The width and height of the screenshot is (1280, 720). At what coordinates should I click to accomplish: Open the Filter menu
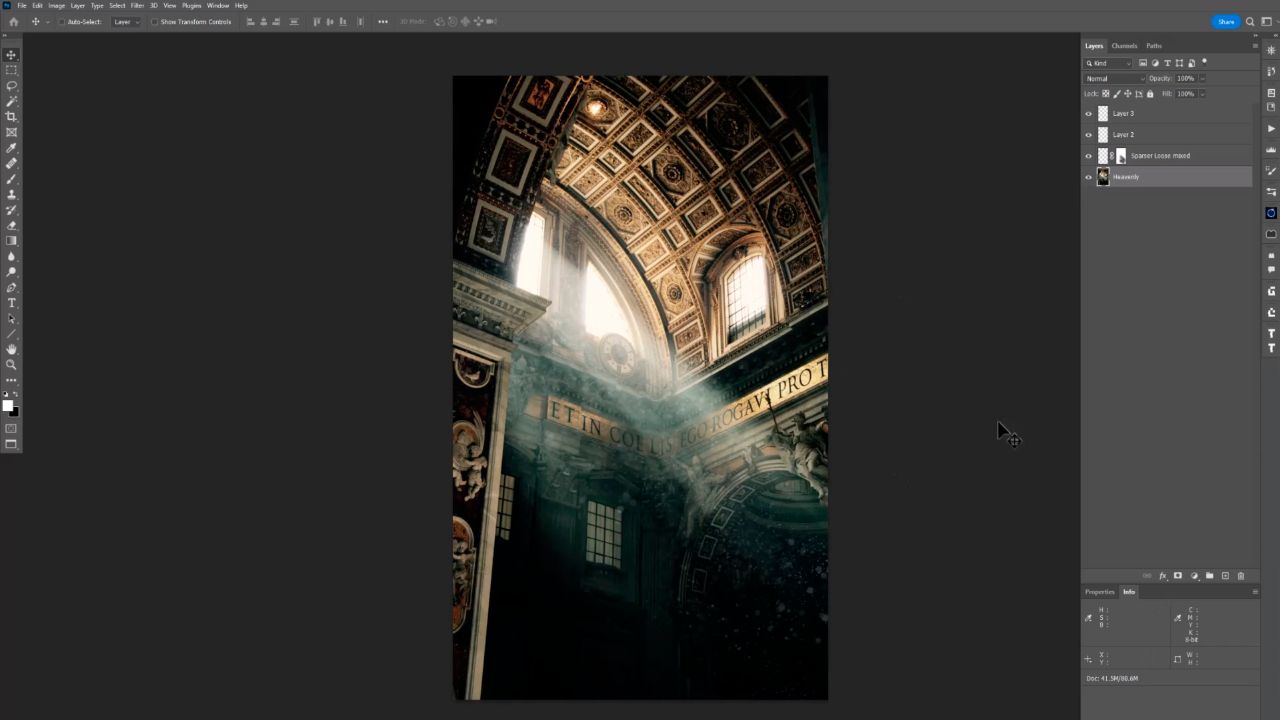click(x=137, y=6)
